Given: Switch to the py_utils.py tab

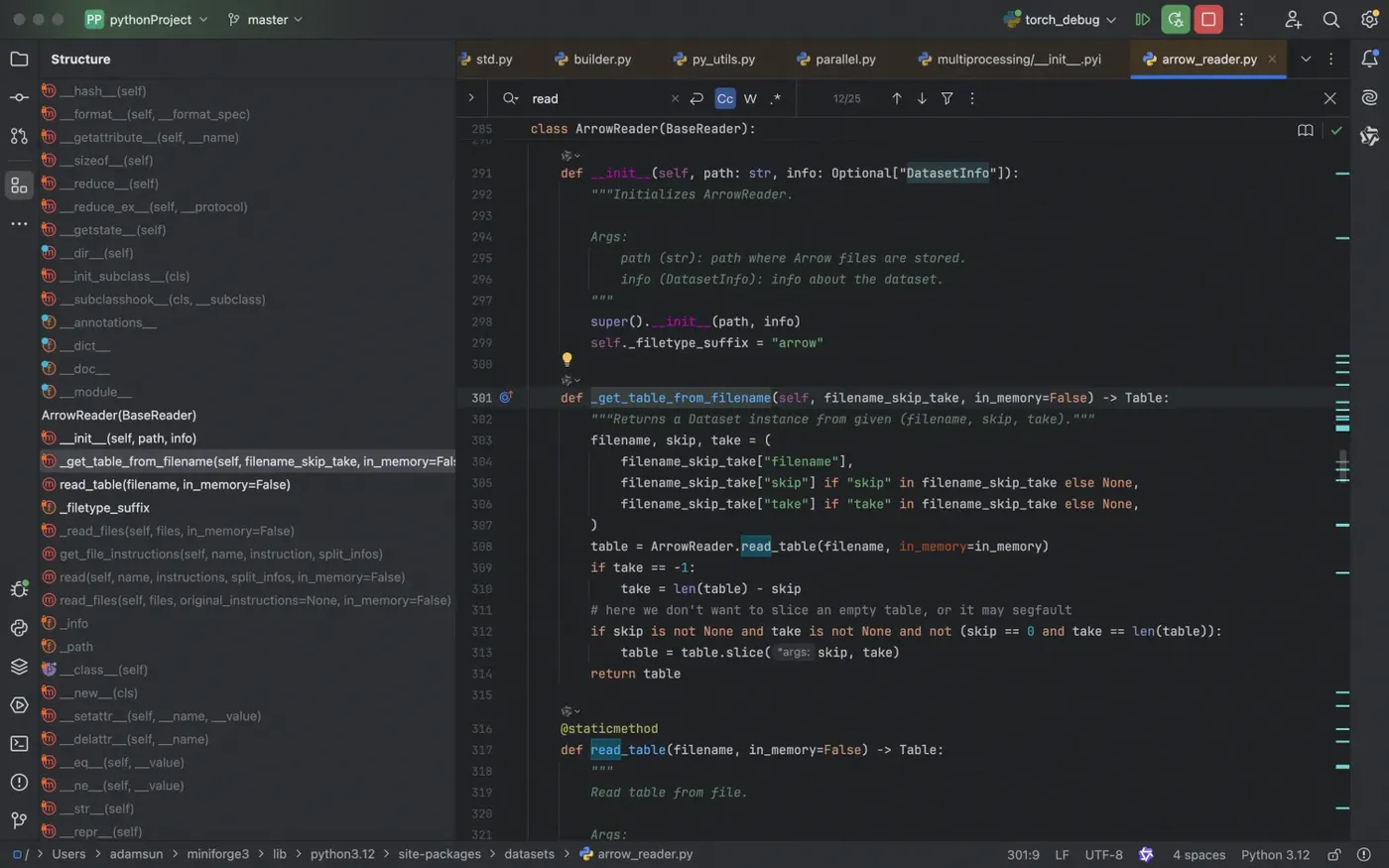Looking at the screenshot, I should (x=714, y=59).
